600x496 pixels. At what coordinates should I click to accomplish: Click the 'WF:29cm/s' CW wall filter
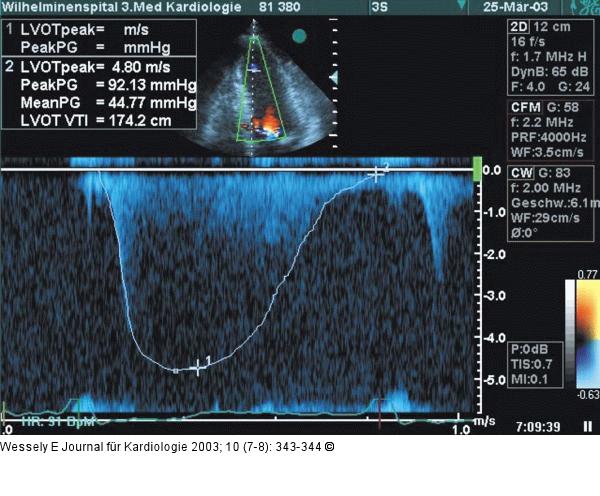(545, 218)
